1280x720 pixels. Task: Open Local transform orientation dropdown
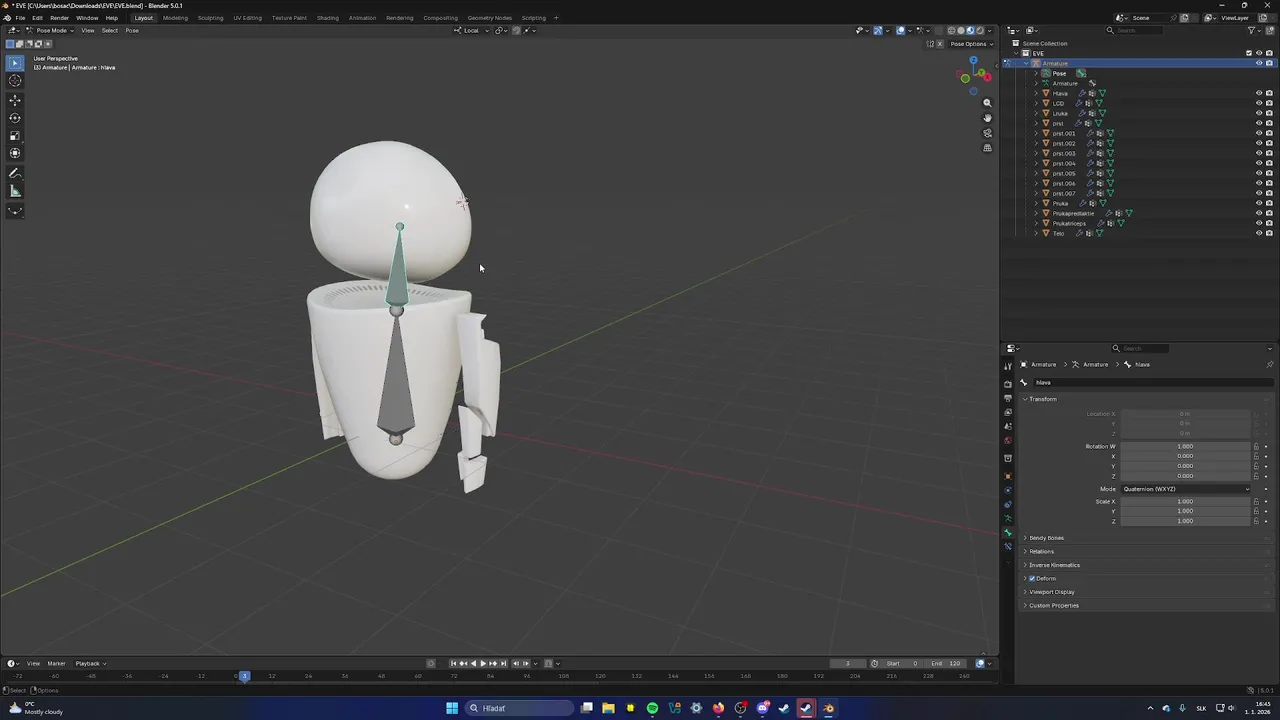(x=472, y=30)
